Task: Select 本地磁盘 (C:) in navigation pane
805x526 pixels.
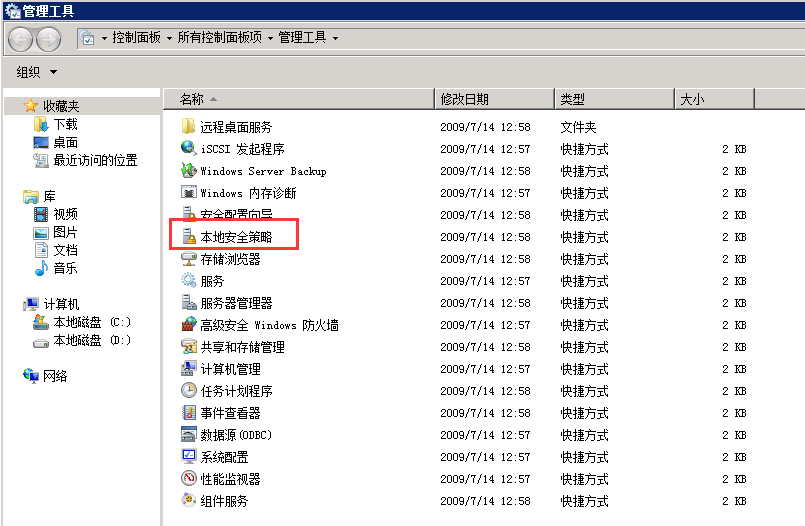Action: 91,322
